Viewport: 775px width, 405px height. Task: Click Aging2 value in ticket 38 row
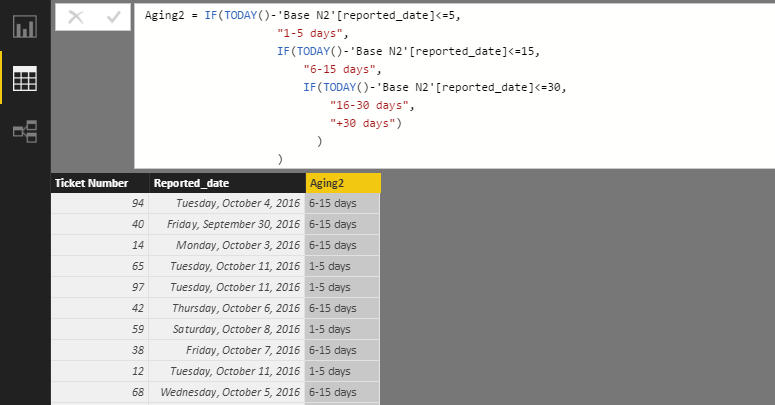coord(343,350)
